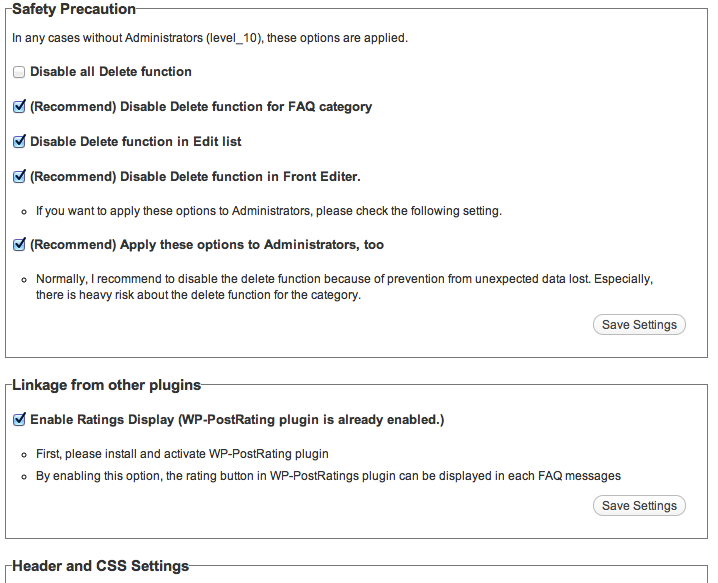Click the 'By enabling this option' bullet text
718x583 pixels.
(328, 475)
